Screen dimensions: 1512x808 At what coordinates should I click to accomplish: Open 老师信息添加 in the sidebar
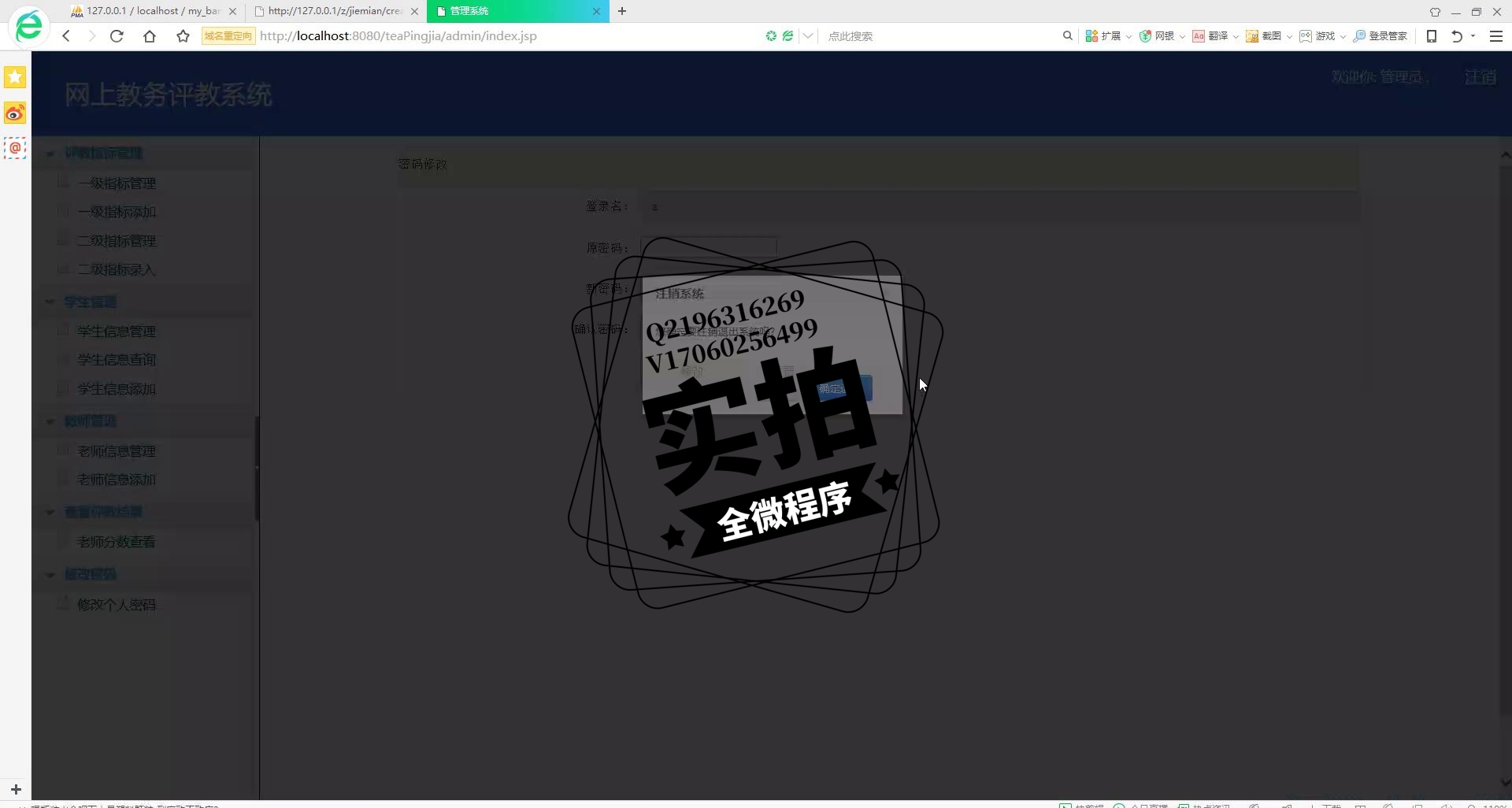click(117, 480)
